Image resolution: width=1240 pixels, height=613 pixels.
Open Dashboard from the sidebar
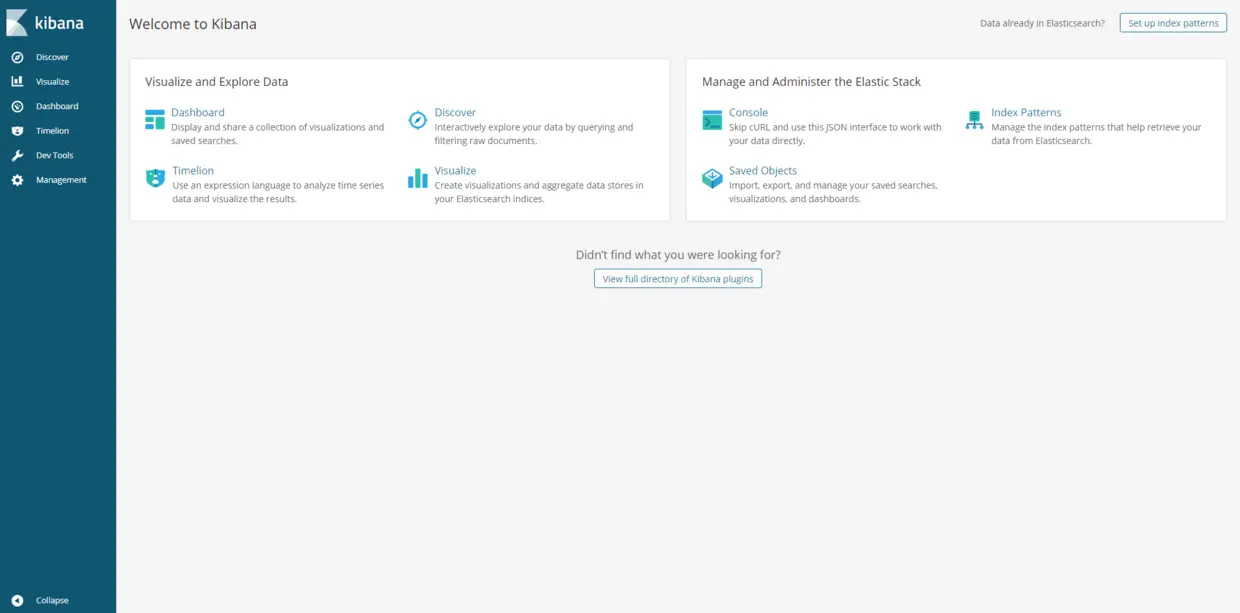(56, 106)
